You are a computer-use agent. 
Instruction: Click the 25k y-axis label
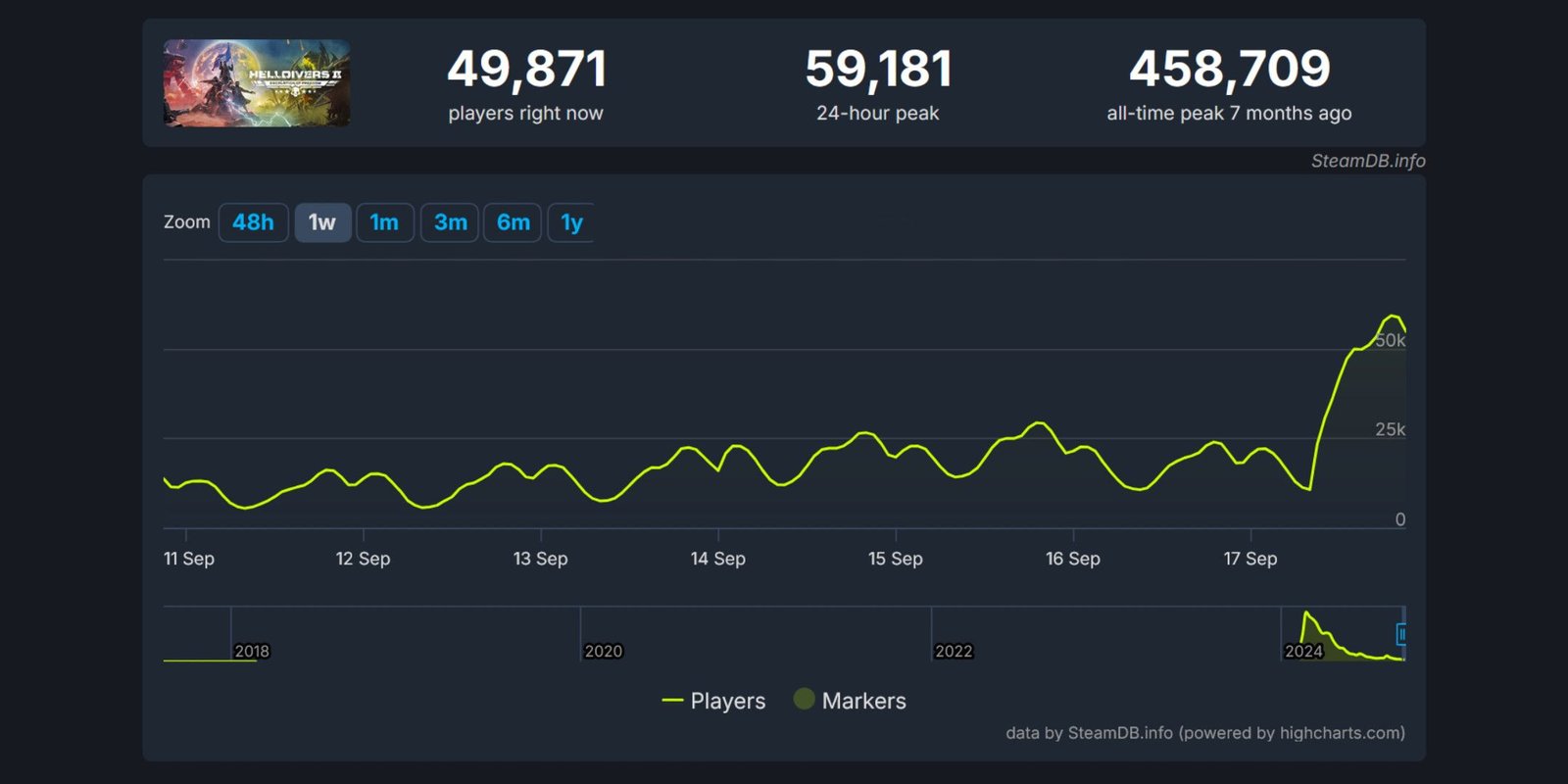click(x=1391, y=429)
